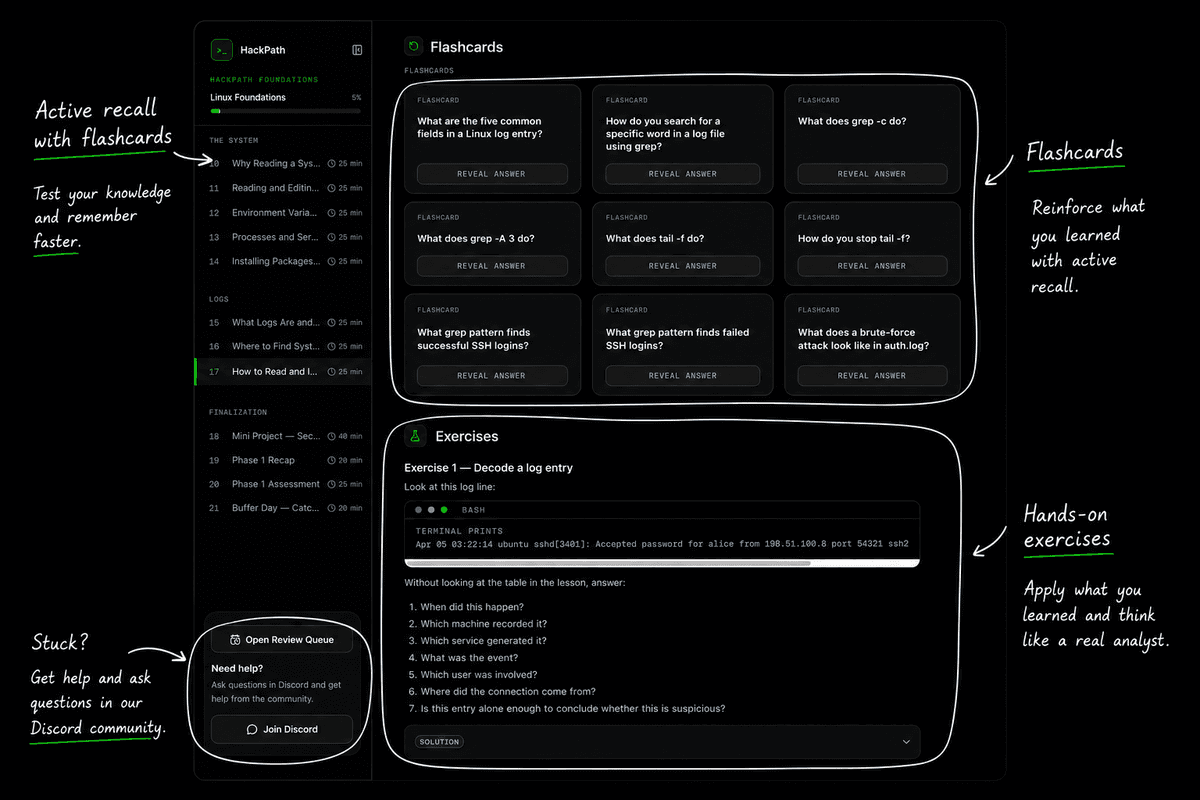Open lesson 10 Why Reading a Sys...
This screenshot has height=800, width=1200.
click(285, 163)
